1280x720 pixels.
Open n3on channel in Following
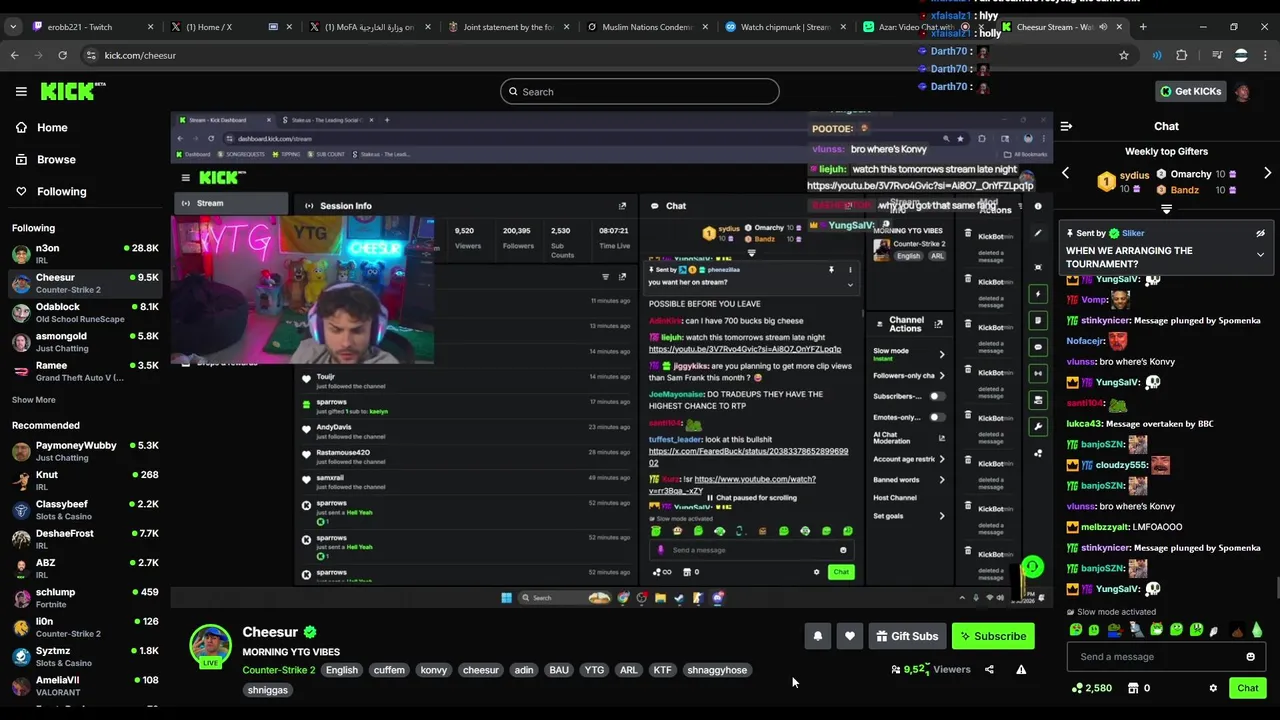[85, 254]
